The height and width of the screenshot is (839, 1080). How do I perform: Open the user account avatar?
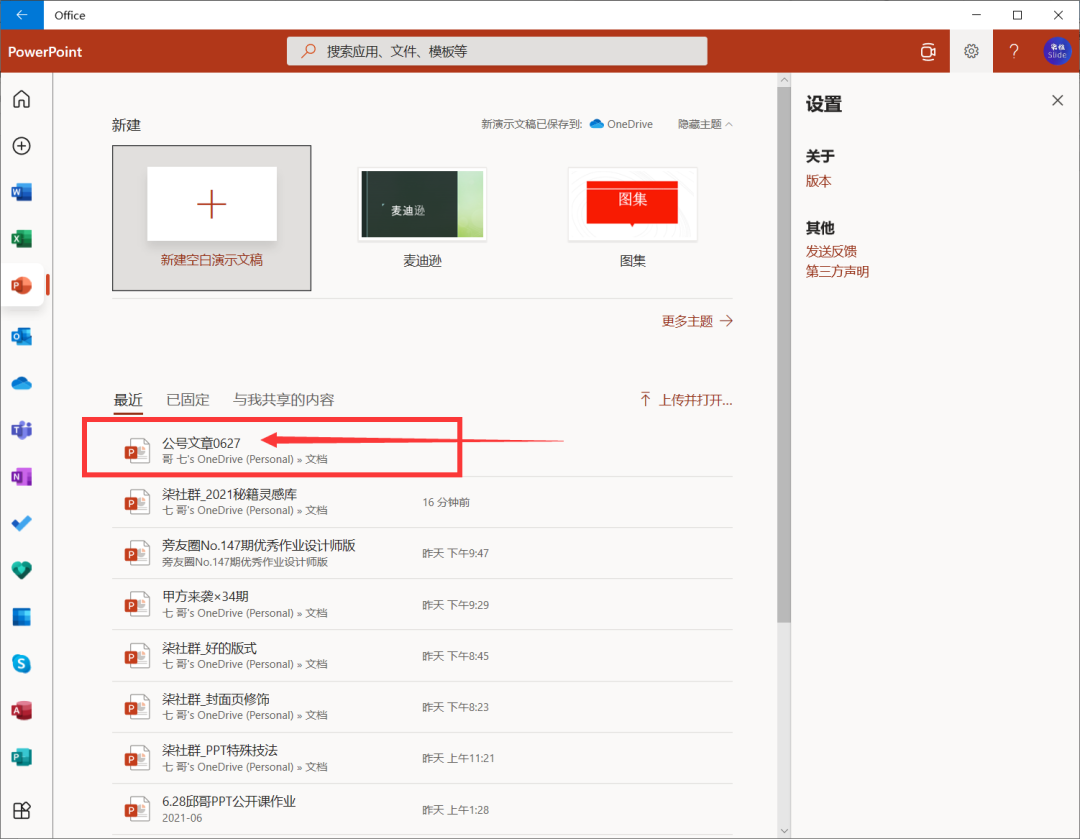pos(1057,51)
